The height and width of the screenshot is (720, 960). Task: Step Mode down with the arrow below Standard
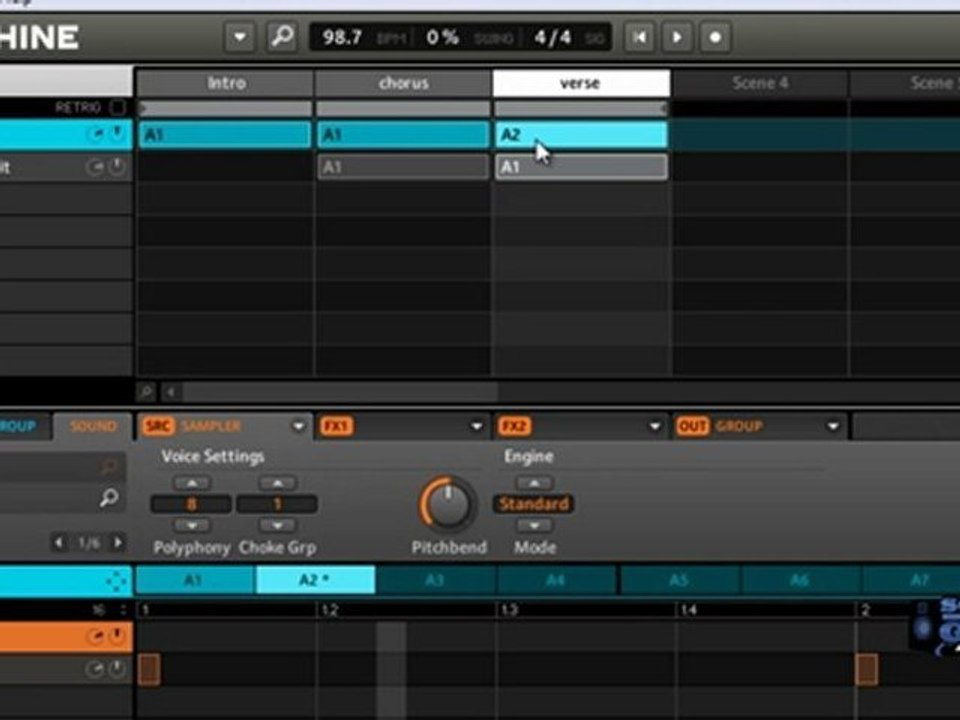click(534, 525)
